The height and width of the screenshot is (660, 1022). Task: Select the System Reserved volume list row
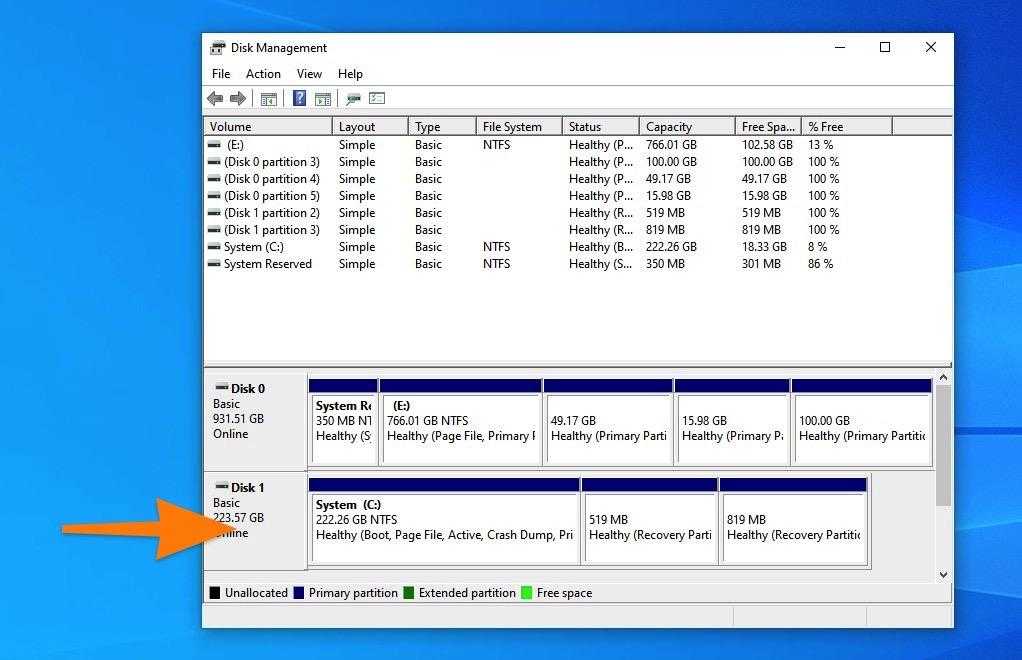coord(267,264)
